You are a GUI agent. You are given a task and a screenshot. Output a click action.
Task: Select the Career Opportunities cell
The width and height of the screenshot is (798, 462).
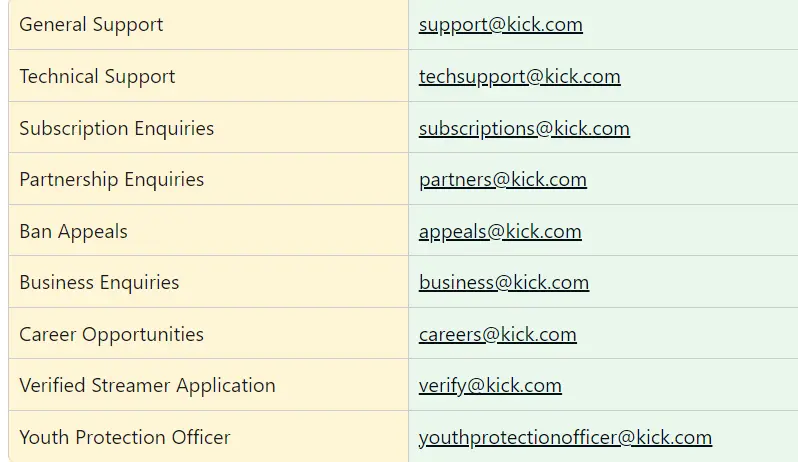coord(209,333)
